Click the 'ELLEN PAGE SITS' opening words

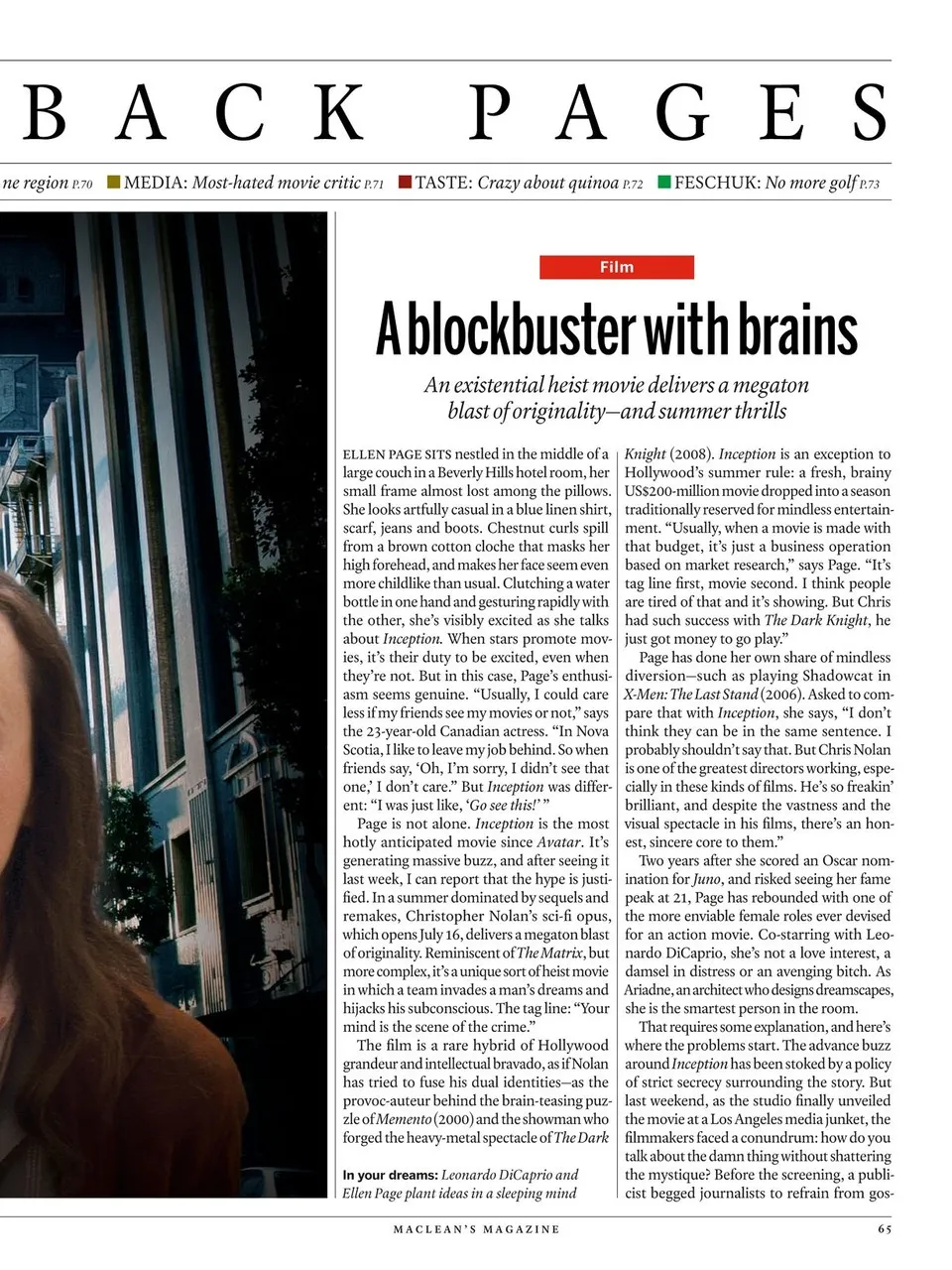pyautogui.click(x=397, y=454)
